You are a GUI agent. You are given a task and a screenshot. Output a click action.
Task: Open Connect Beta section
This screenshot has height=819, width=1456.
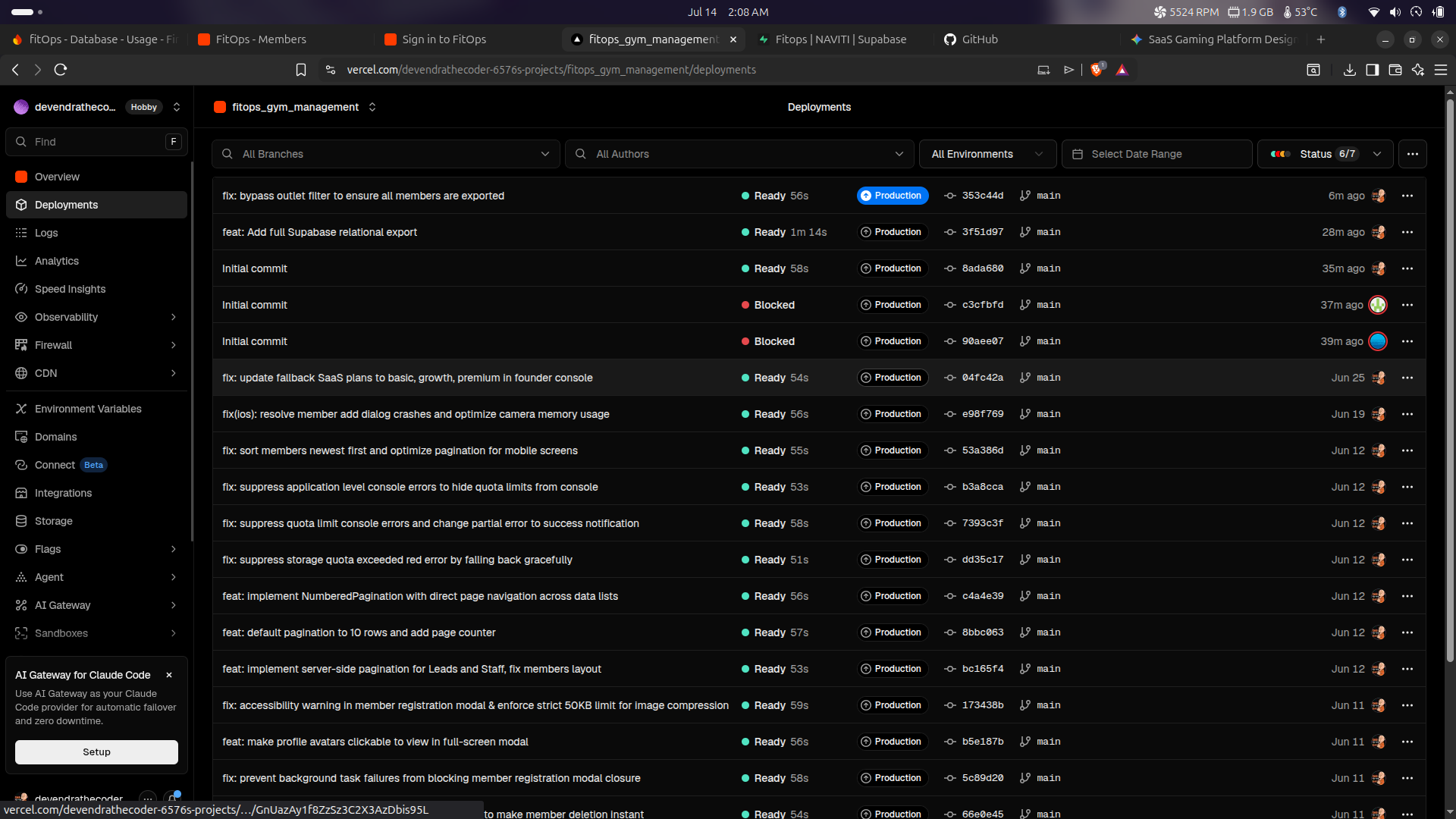pyautogui.click(x=96, y=465)
